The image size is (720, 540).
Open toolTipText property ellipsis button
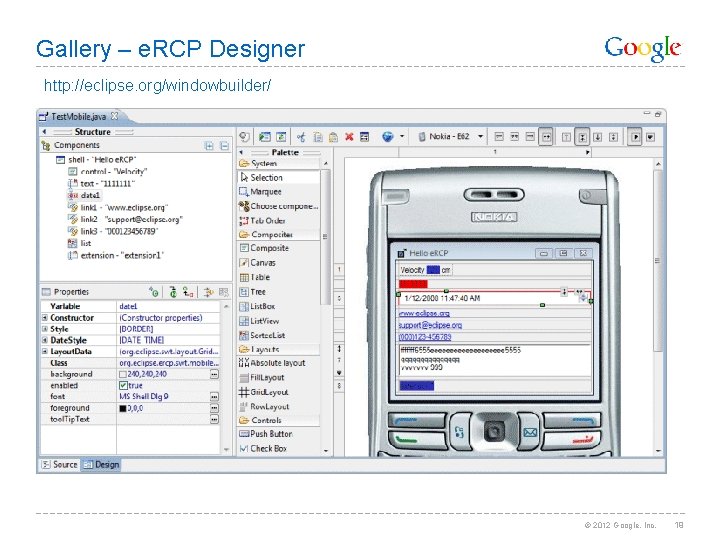pos(214,419)
